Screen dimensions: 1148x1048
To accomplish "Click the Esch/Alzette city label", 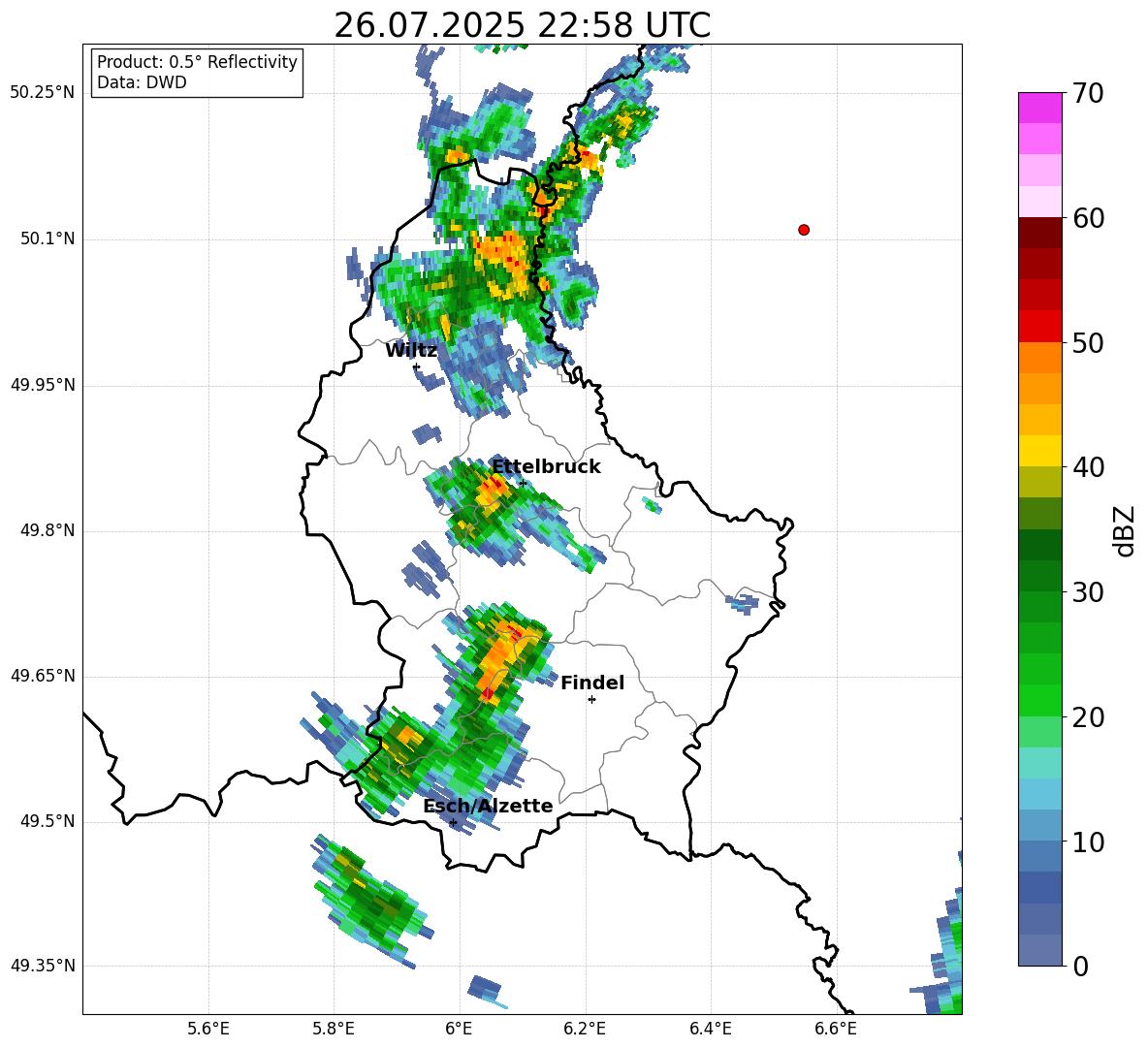I will (x=488, y=806).
